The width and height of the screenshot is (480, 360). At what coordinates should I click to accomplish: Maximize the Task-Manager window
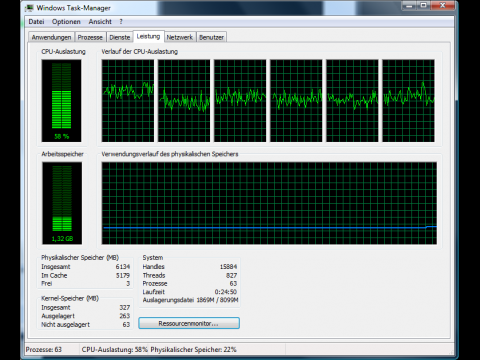(x=424, y=5)
